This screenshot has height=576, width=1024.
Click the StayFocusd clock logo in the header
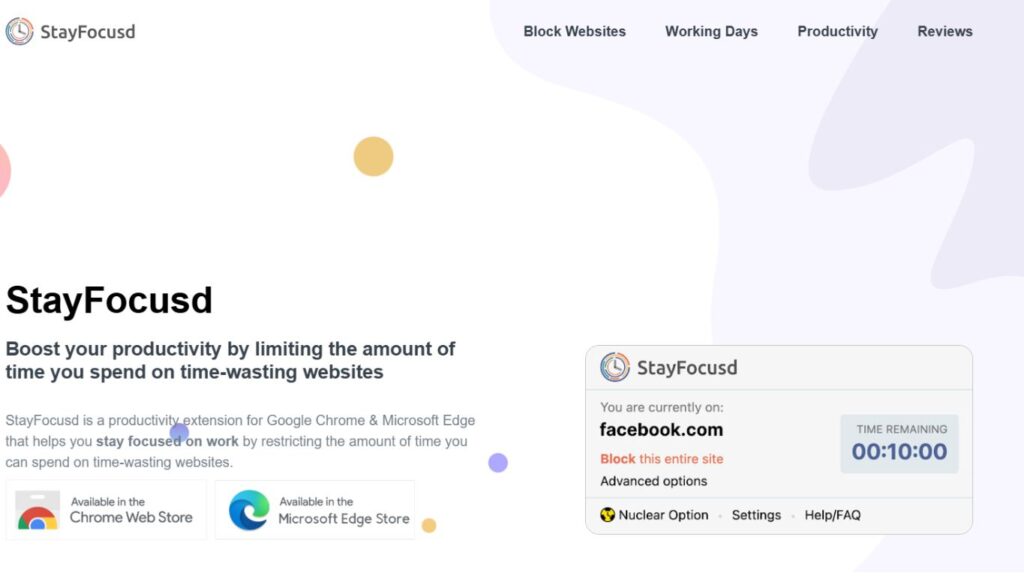click(18, 31)
